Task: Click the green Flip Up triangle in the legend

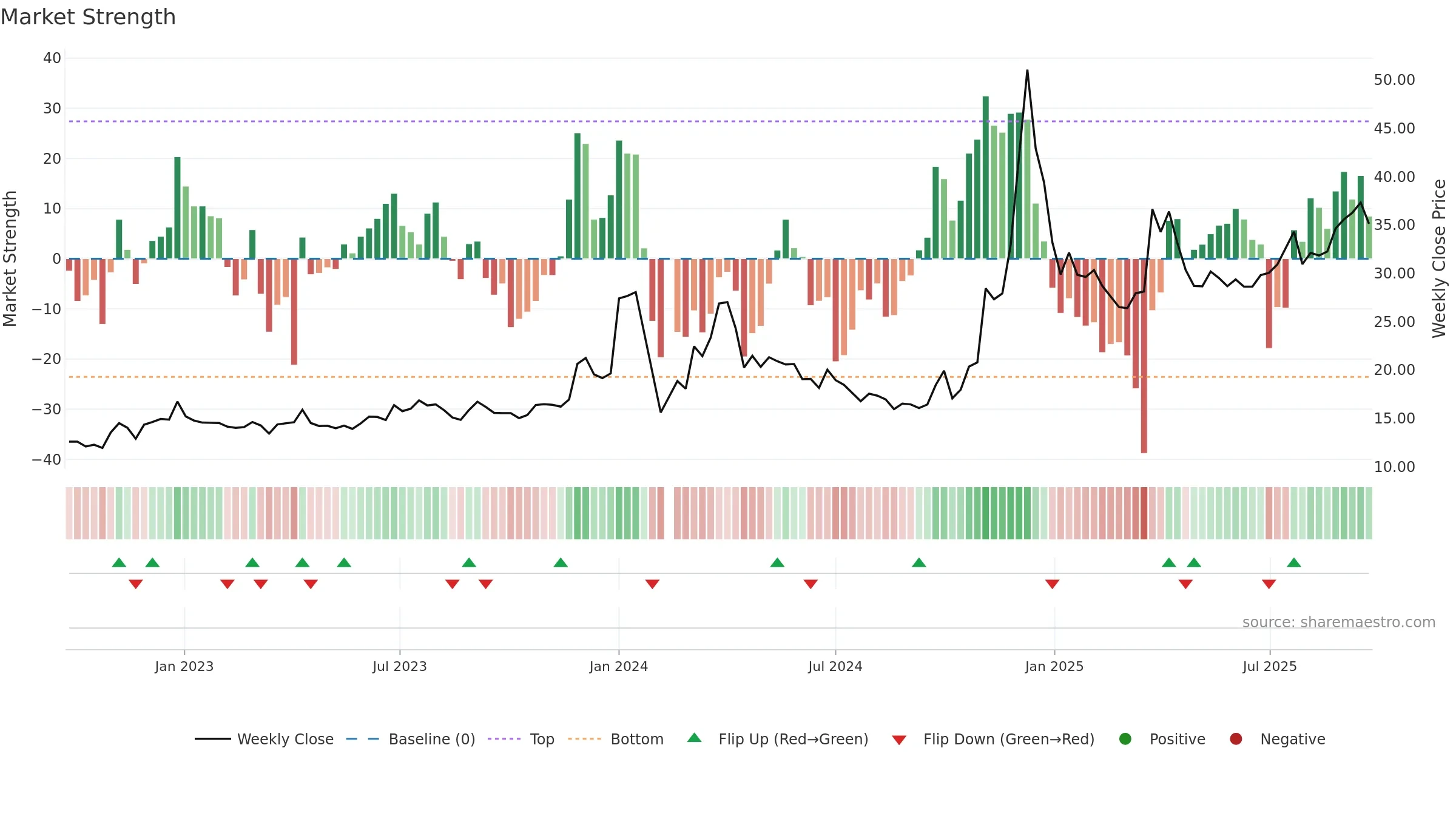Action: (x=695, y=738)
